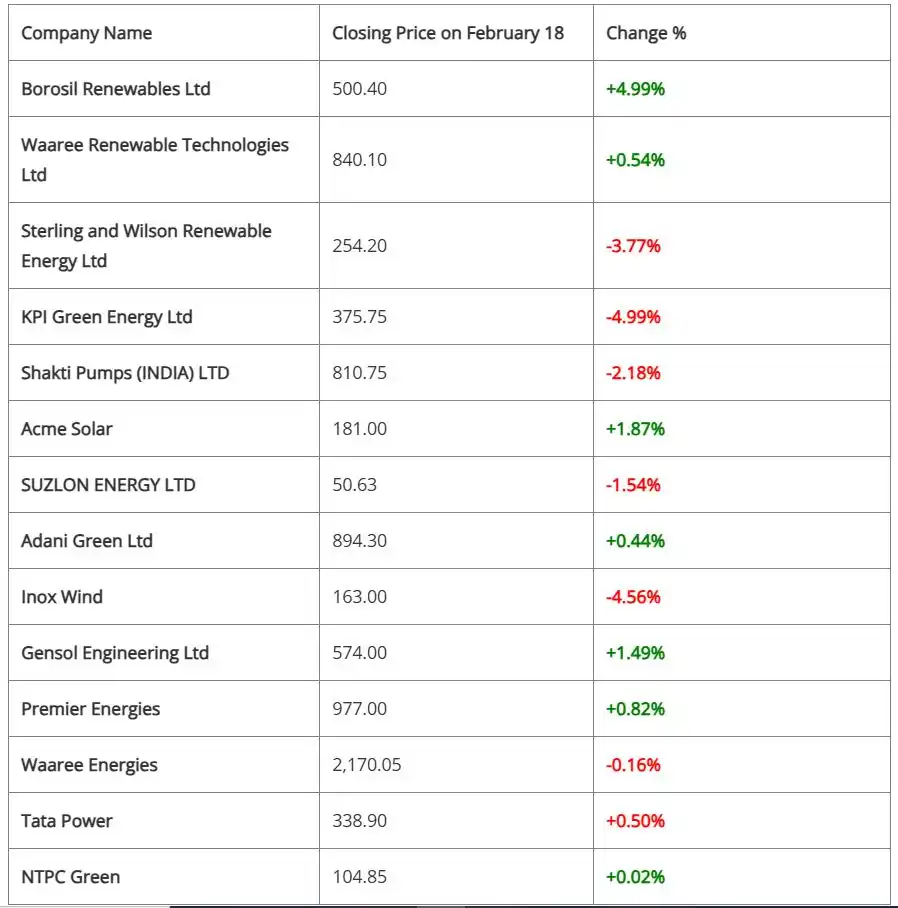Select Shakti Pumps (INDIA) LTD row name
898x908 pixels.
coord(125,373)
